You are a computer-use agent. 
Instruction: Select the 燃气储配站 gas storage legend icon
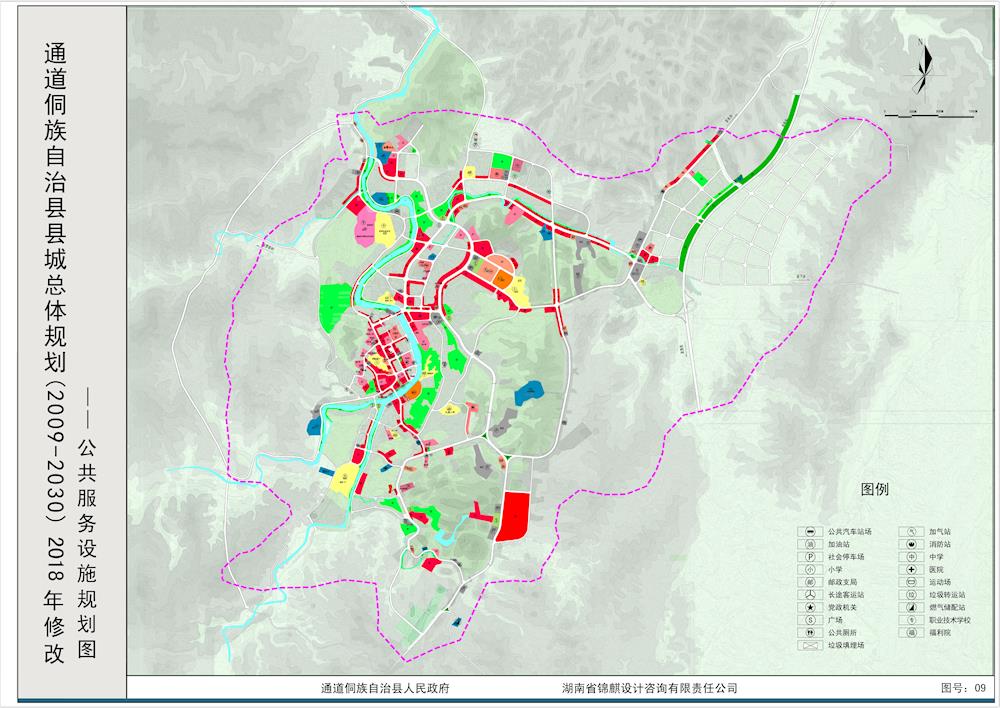(913, 607)
